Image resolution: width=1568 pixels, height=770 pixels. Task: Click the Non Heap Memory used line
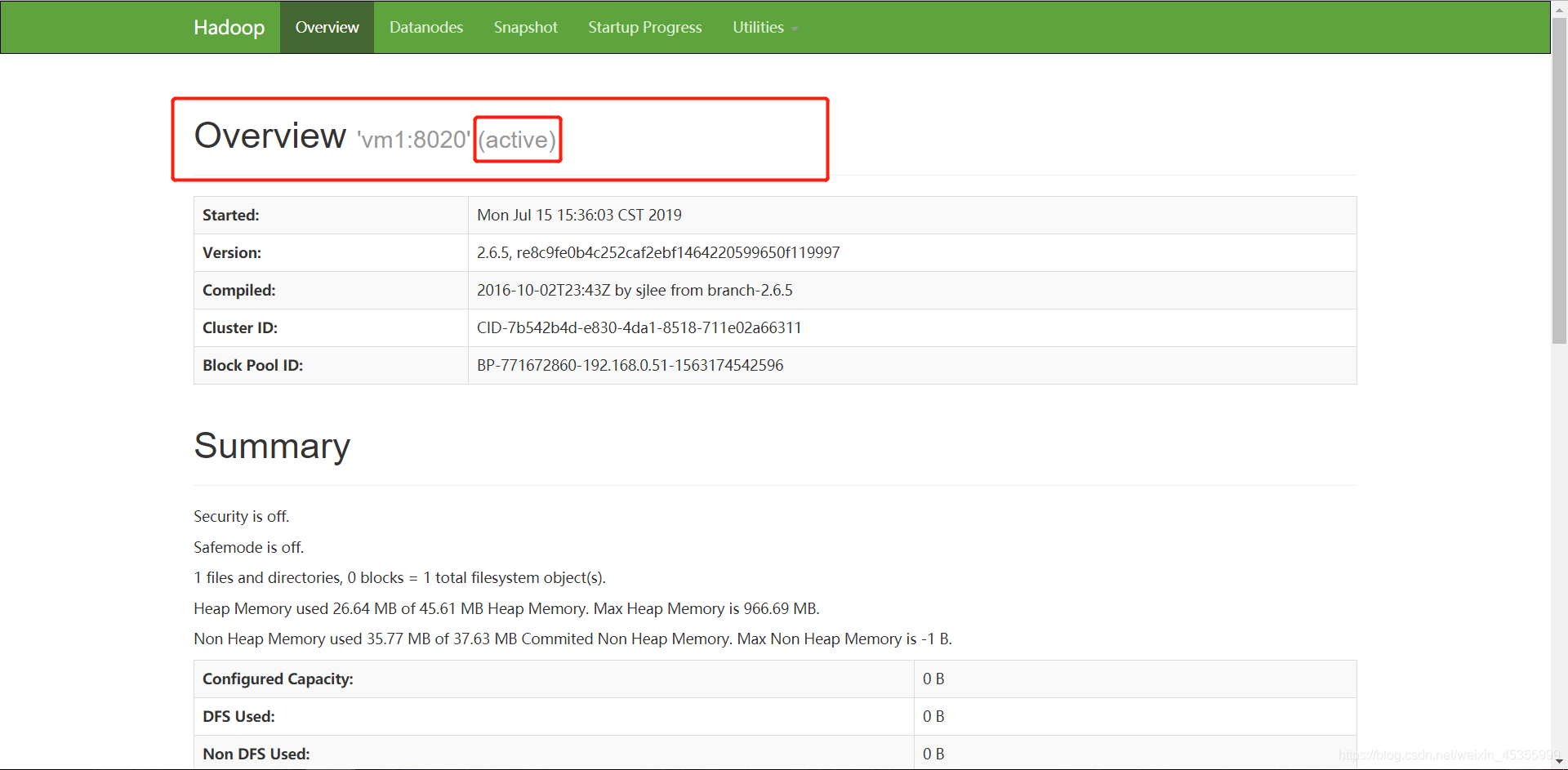click(572, 639)
